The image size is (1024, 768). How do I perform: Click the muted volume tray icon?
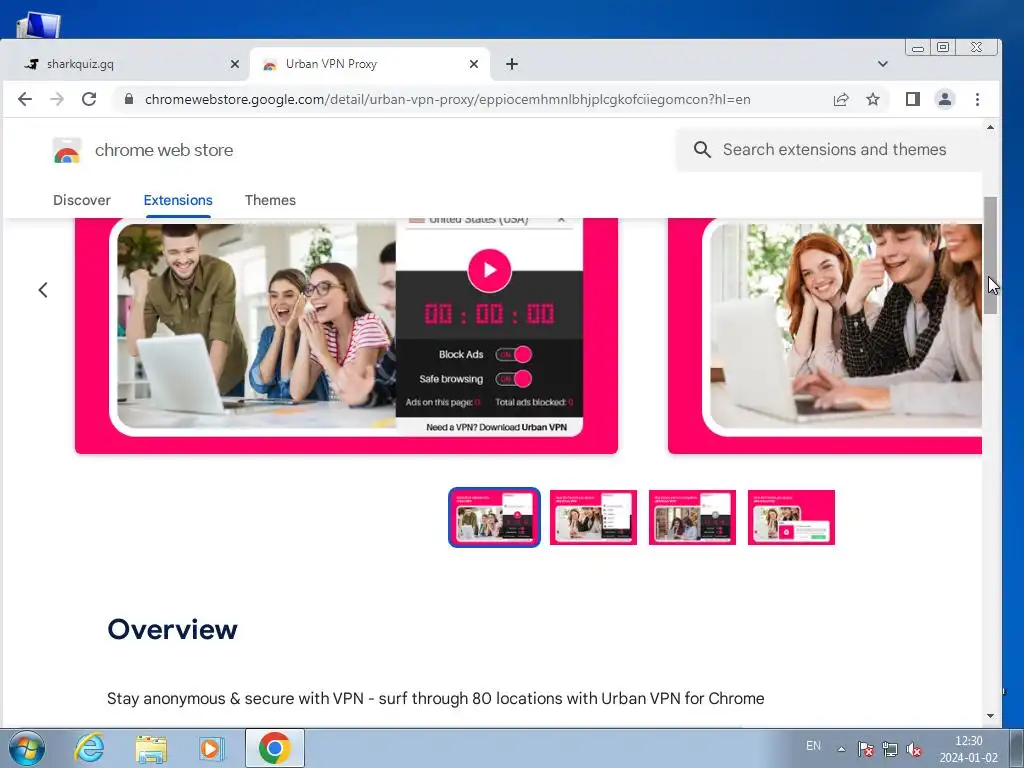click(x=914, y=749)
